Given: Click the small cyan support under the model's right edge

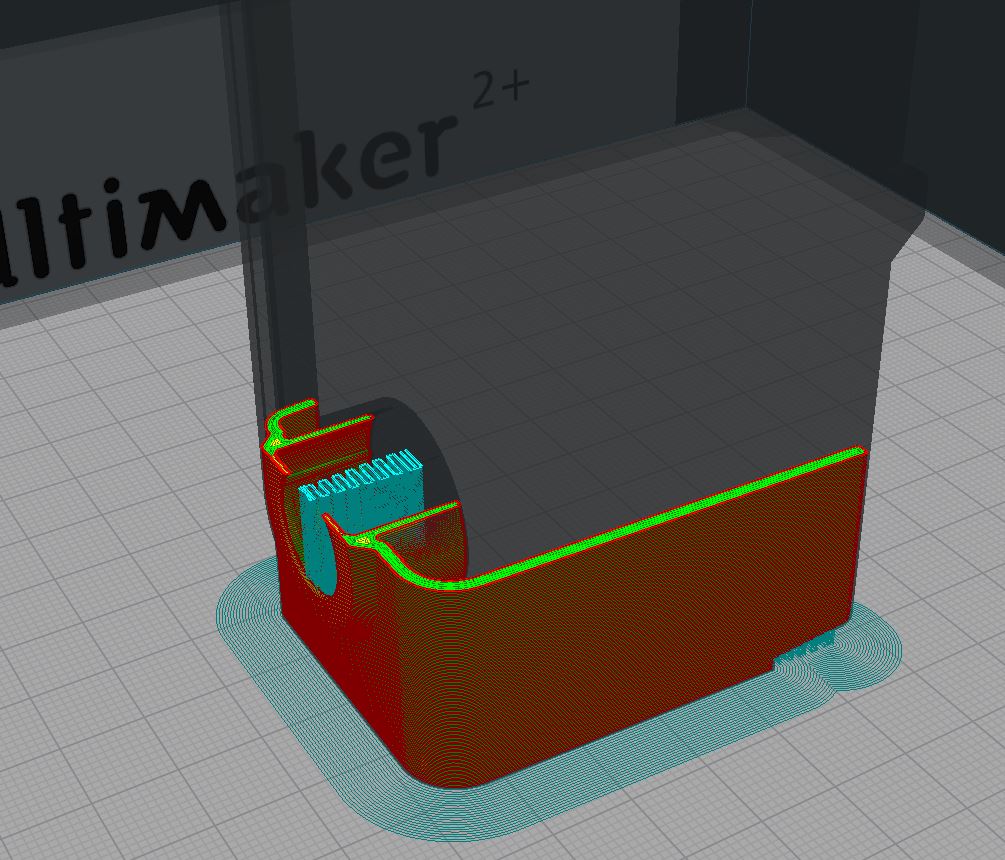Looking at the screenshot, I should pos(806,647).
